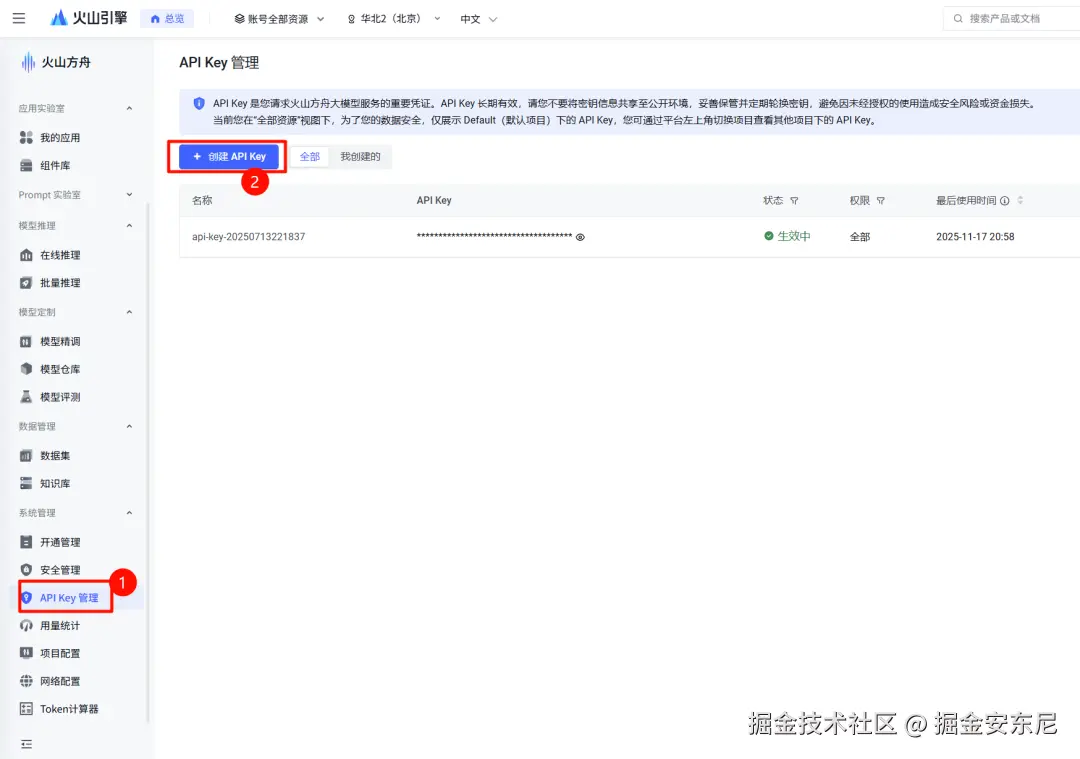
Task: Select the 全部 filter tab
Action: tap(310, 156)
